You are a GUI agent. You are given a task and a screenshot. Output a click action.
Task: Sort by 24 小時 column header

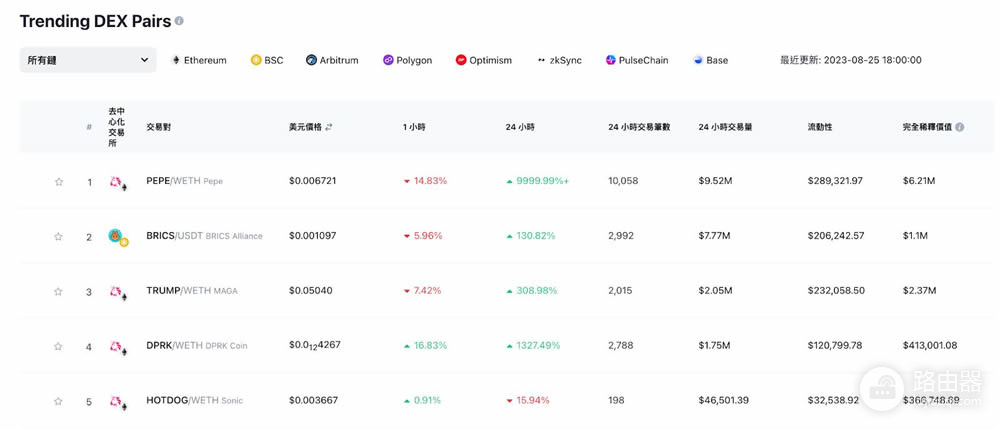click(x=520, y=127)
